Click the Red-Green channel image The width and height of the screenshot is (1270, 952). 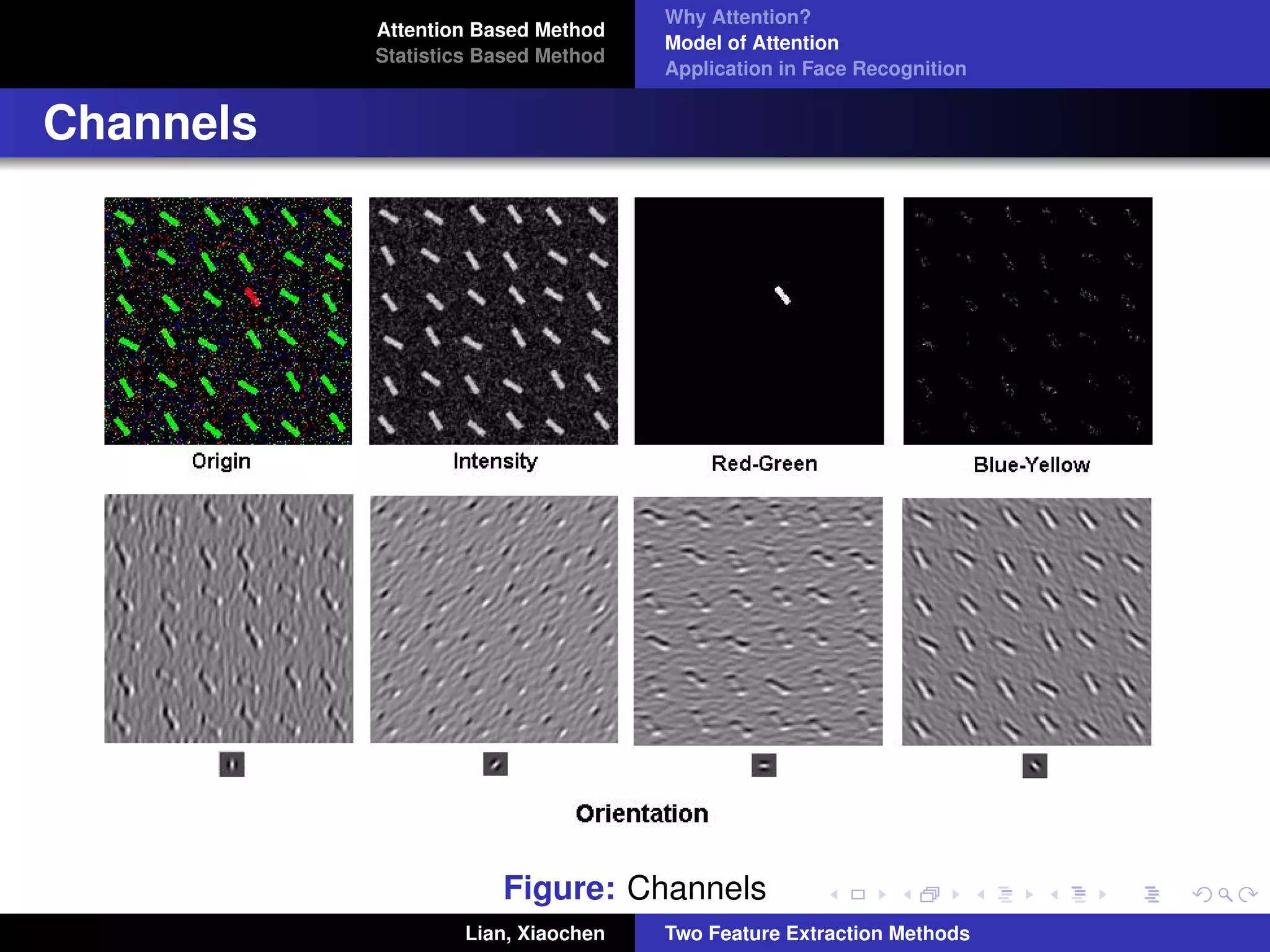[759, 321]
